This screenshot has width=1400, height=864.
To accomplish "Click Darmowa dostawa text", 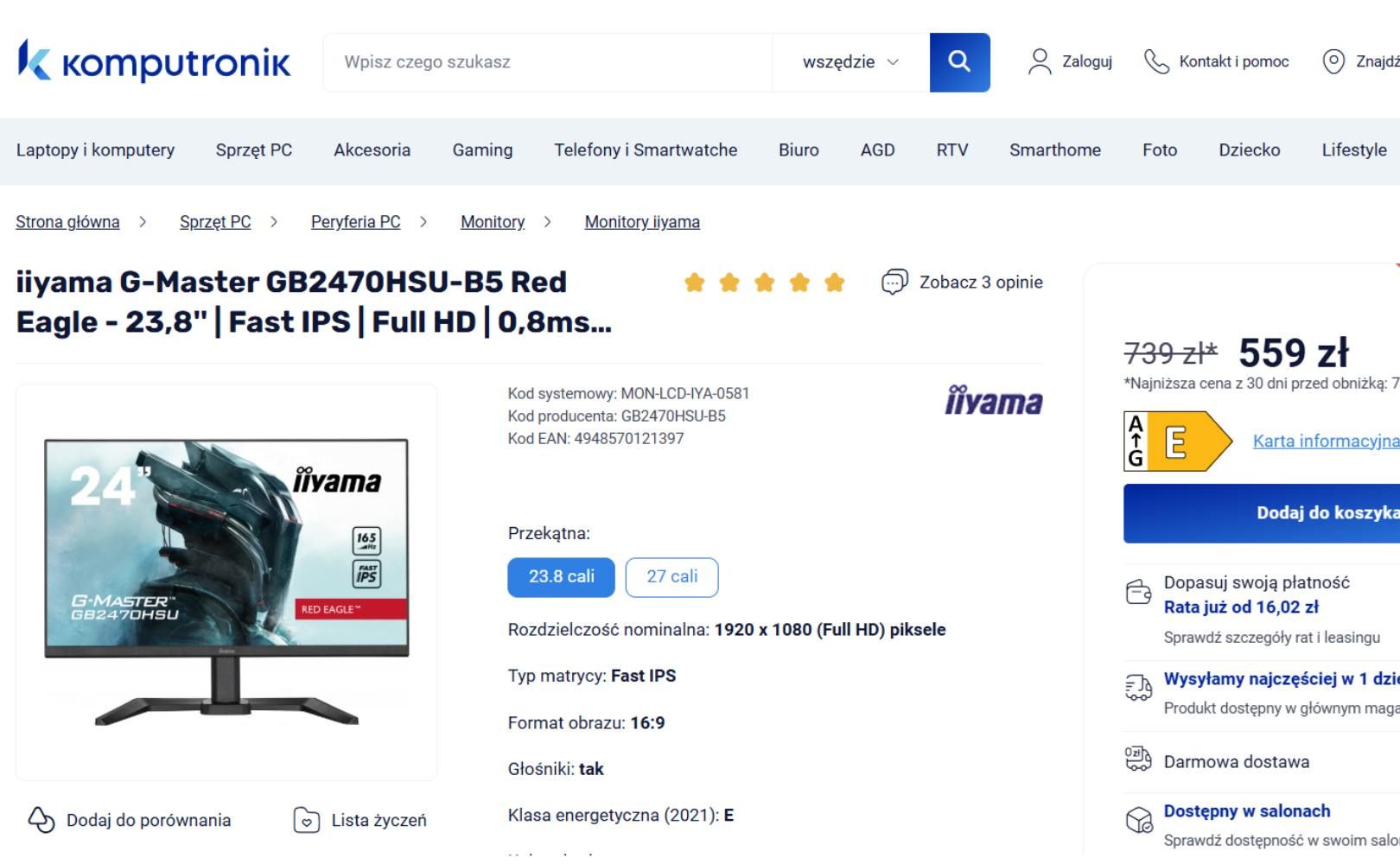I will [x=1237, y=762].
